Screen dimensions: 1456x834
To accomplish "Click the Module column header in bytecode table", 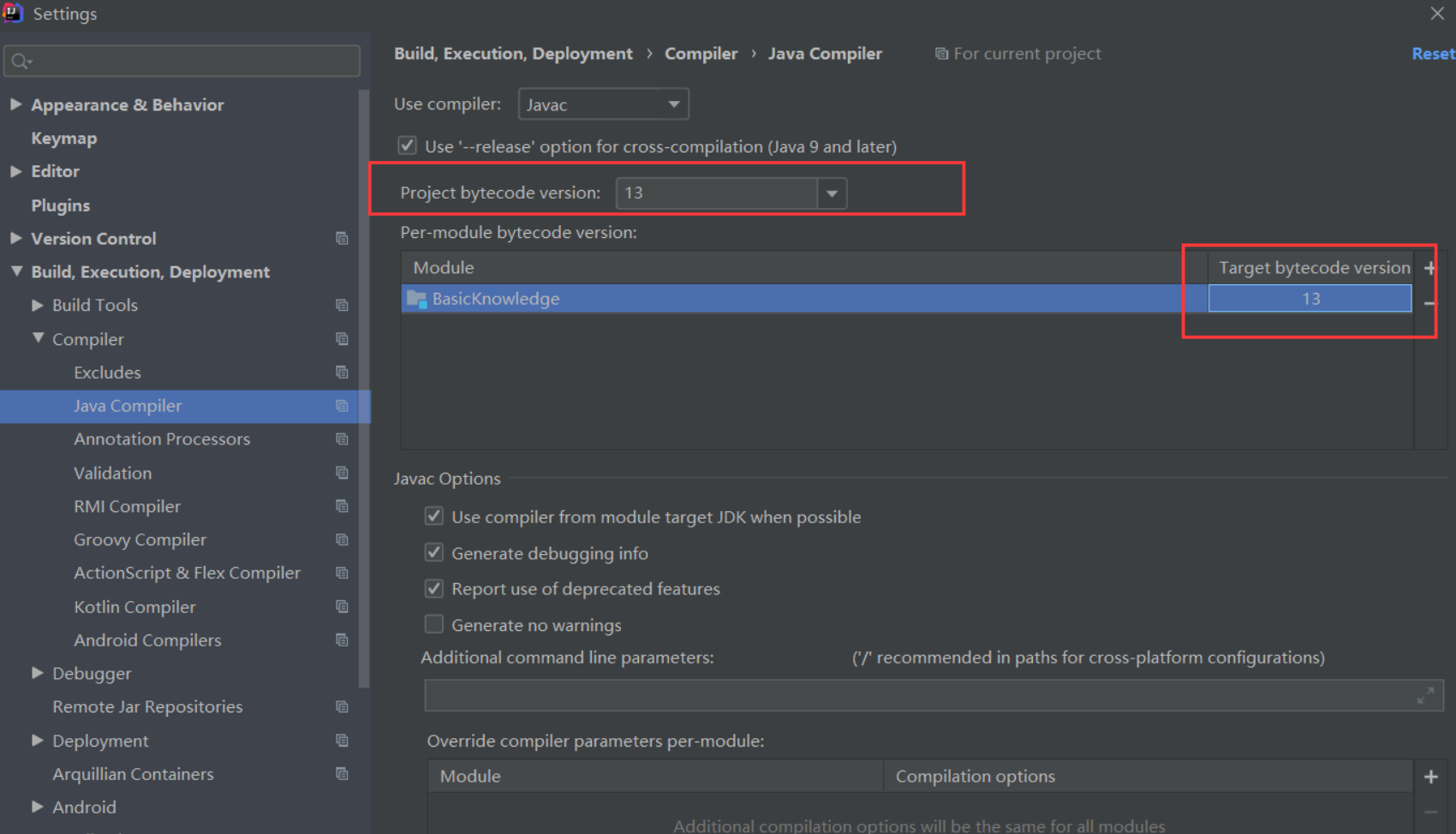I will (804, 268).
